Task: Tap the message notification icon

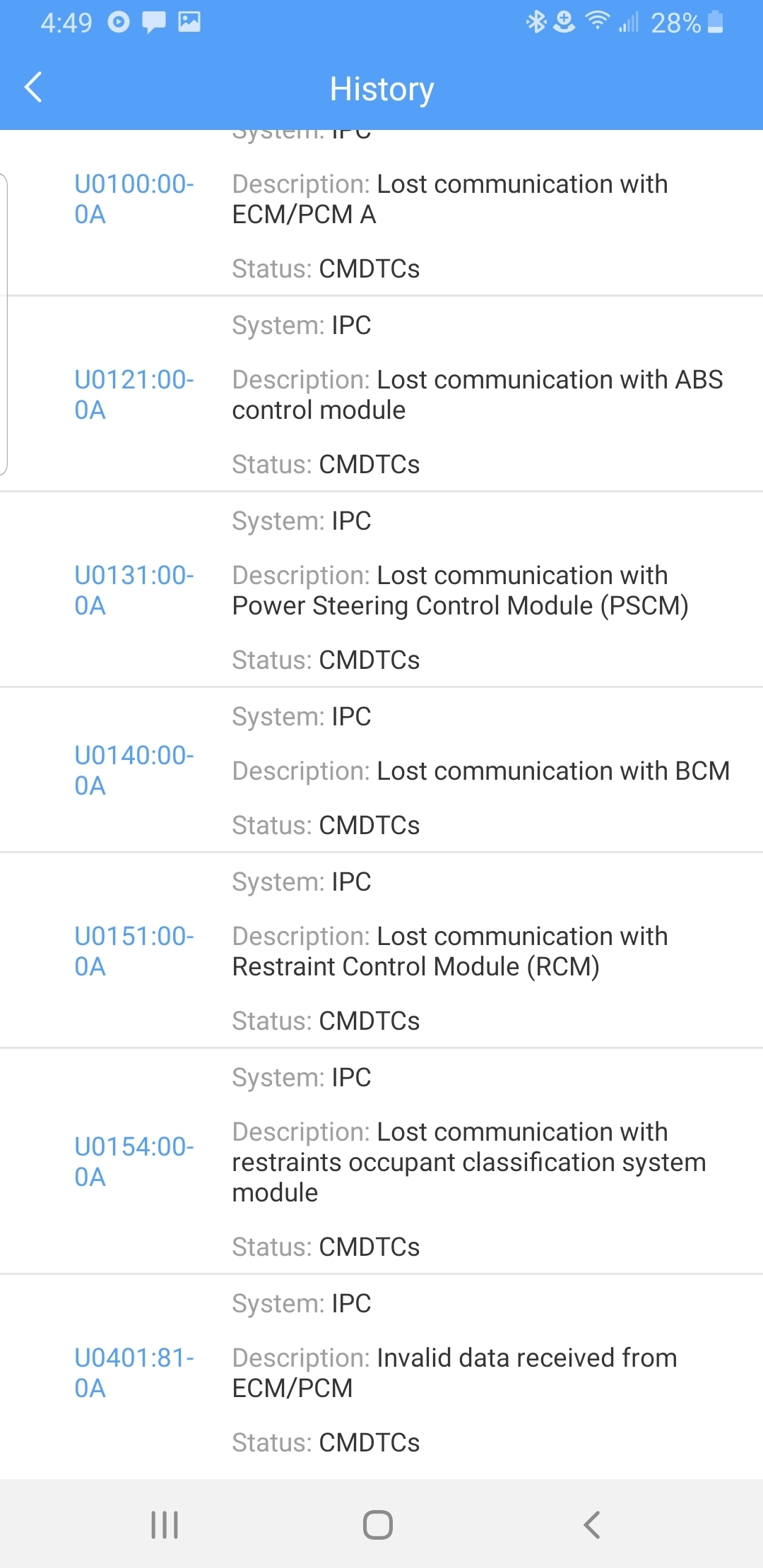Action: 153,23
